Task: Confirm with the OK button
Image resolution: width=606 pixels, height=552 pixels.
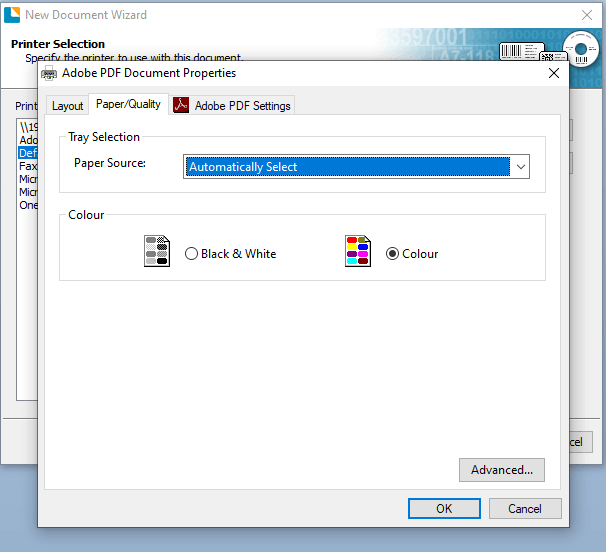Action: pyautogui.click(x=444, y=509)
